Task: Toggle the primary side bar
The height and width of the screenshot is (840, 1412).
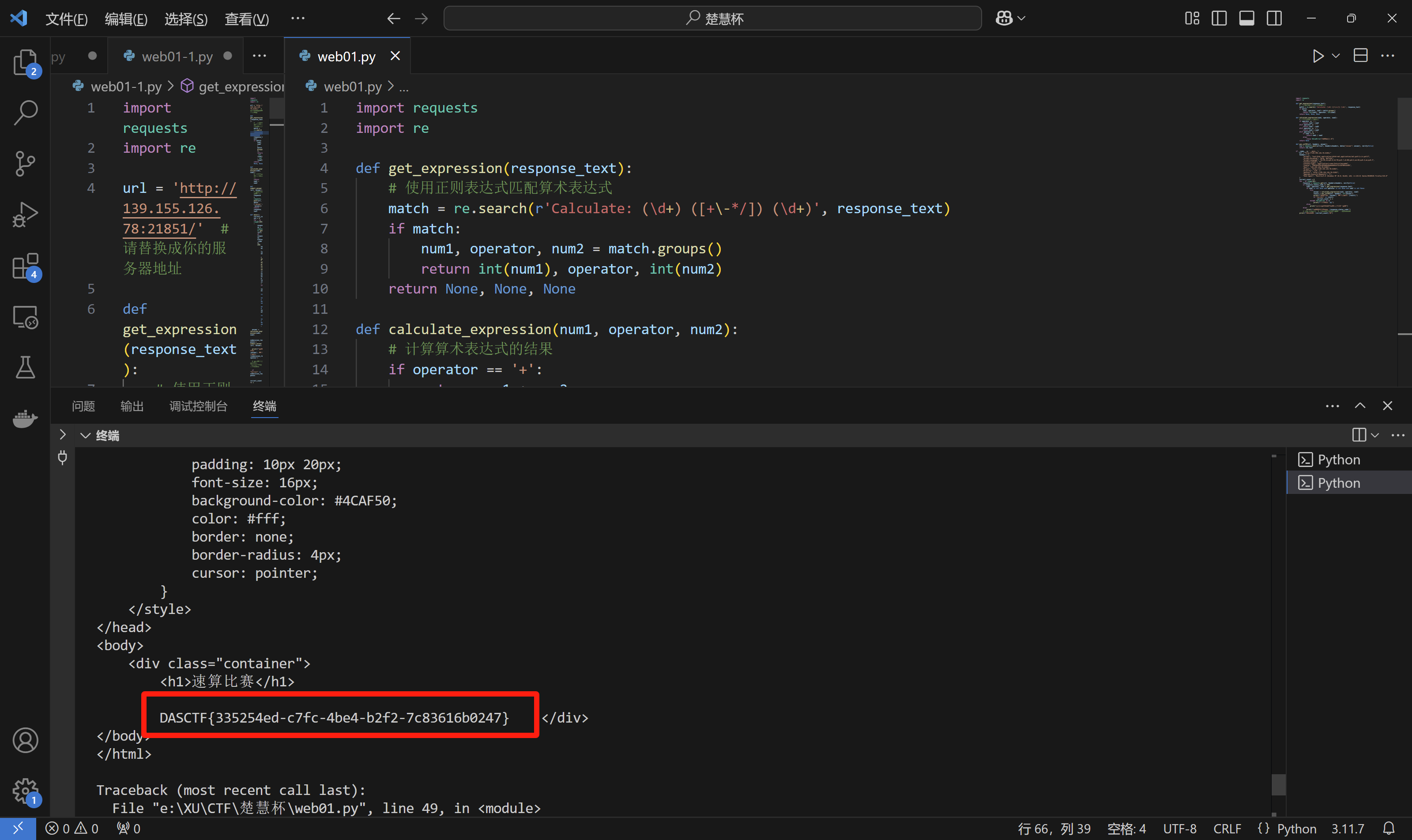Action: pyautogui.click(x=1219, y=19)
